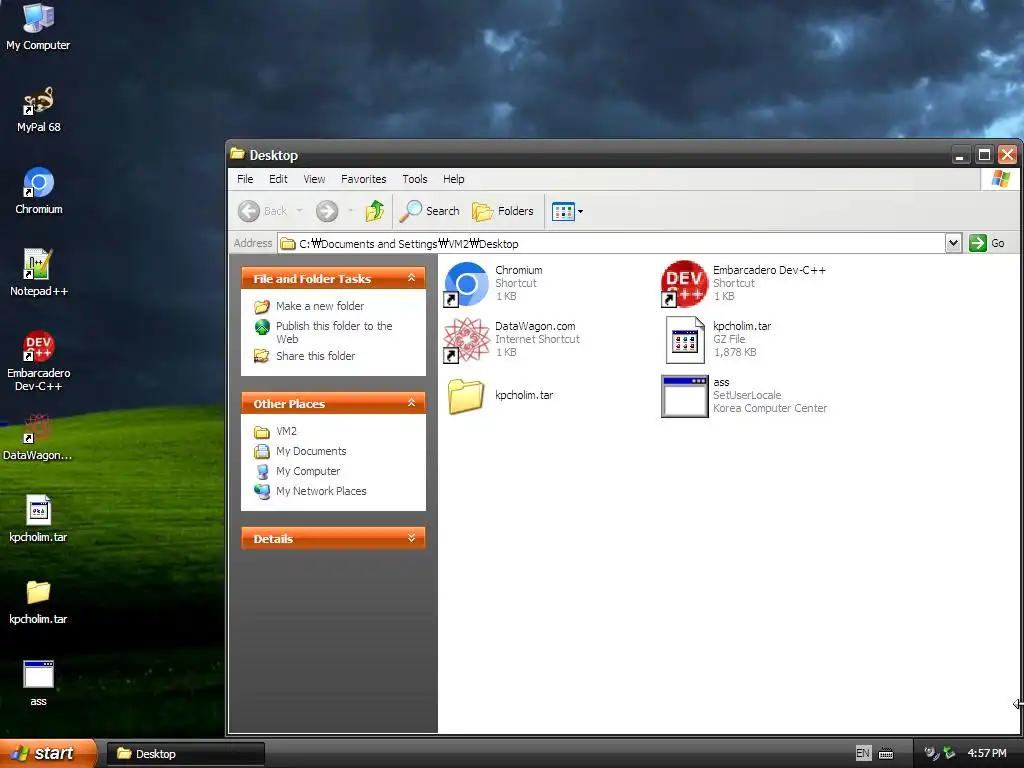Open the Tools menu
1024x768 pixels.
415,179
